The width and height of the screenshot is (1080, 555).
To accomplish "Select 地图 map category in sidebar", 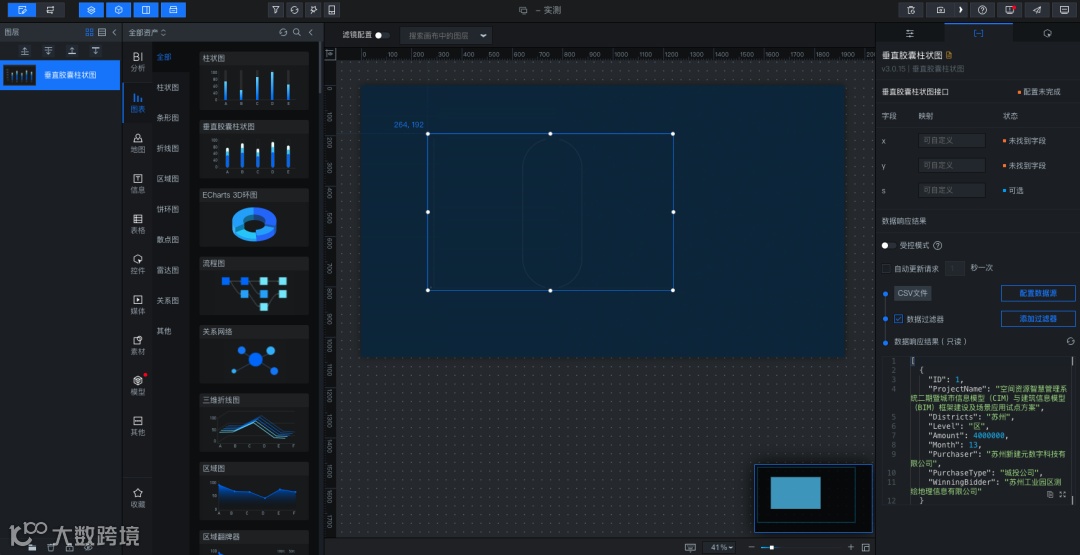I will coord(138,143).
